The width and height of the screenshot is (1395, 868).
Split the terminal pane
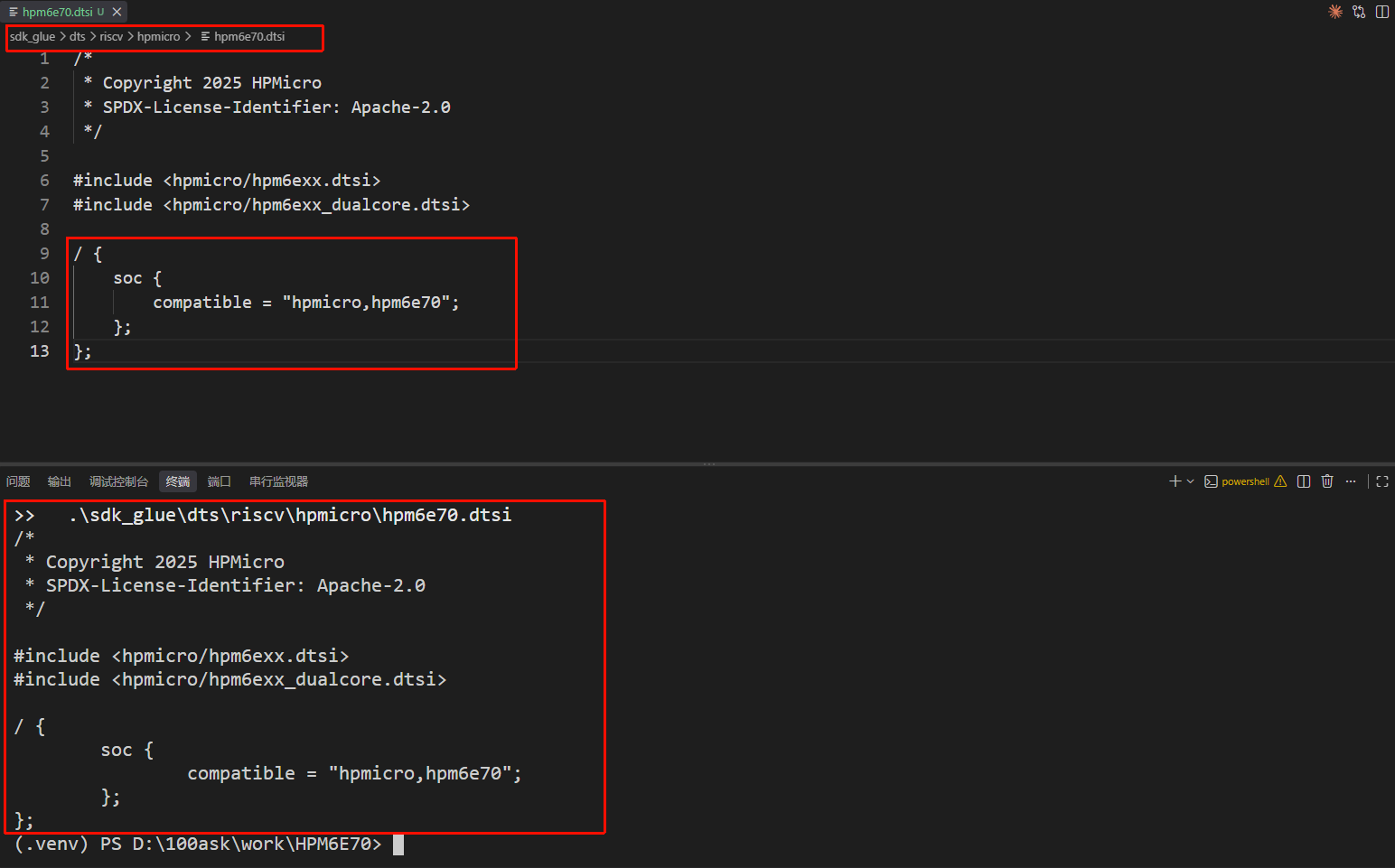[x=1304, y=481]
